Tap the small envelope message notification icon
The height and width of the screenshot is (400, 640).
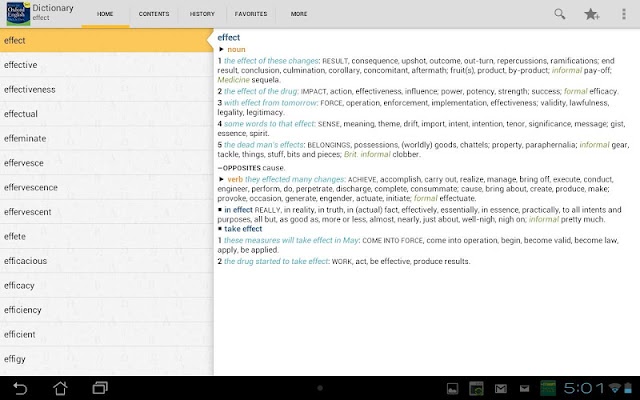point(524,388)
